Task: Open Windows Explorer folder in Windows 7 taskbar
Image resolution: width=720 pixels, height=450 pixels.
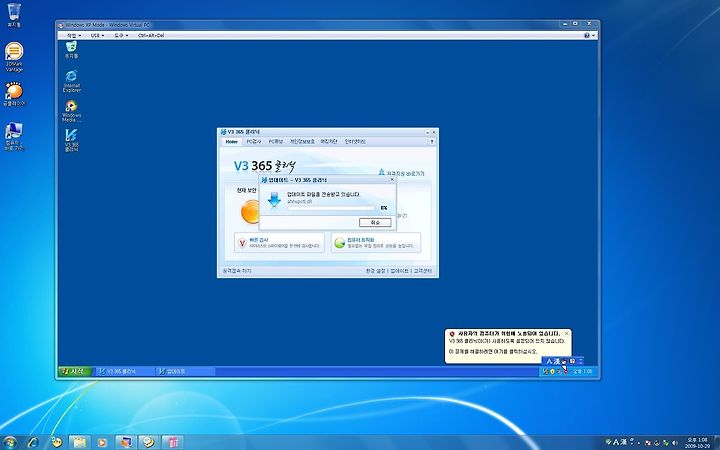Action: 79,442
